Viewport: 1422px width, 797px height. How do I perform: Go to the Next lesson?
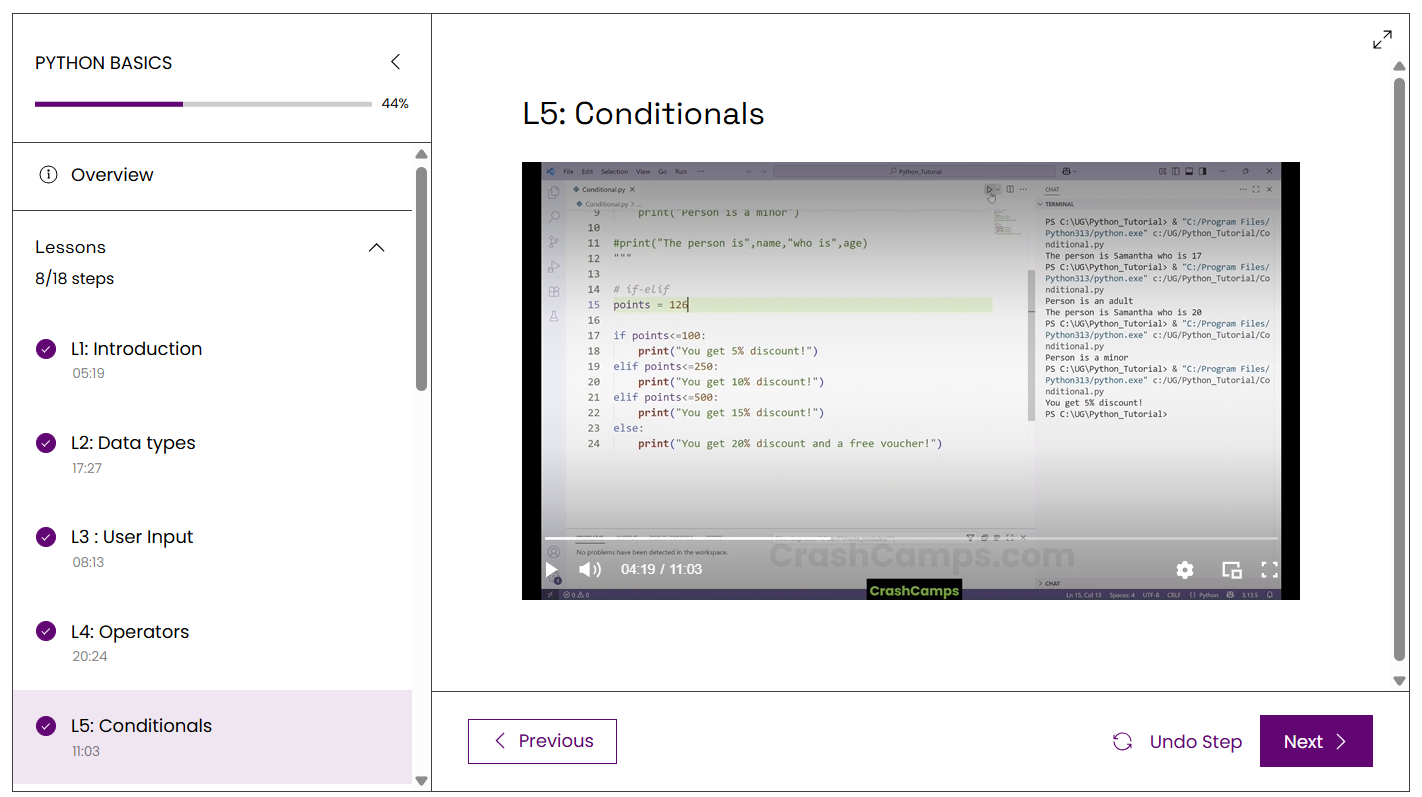pyautogui.click(x=1316, y=741)
